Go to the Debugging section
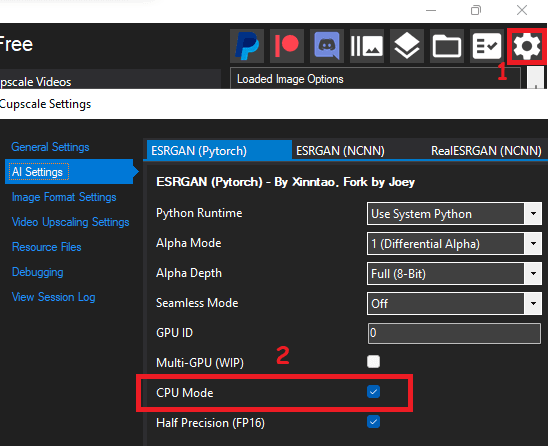548x446 pixels. [x=38, y=272]
